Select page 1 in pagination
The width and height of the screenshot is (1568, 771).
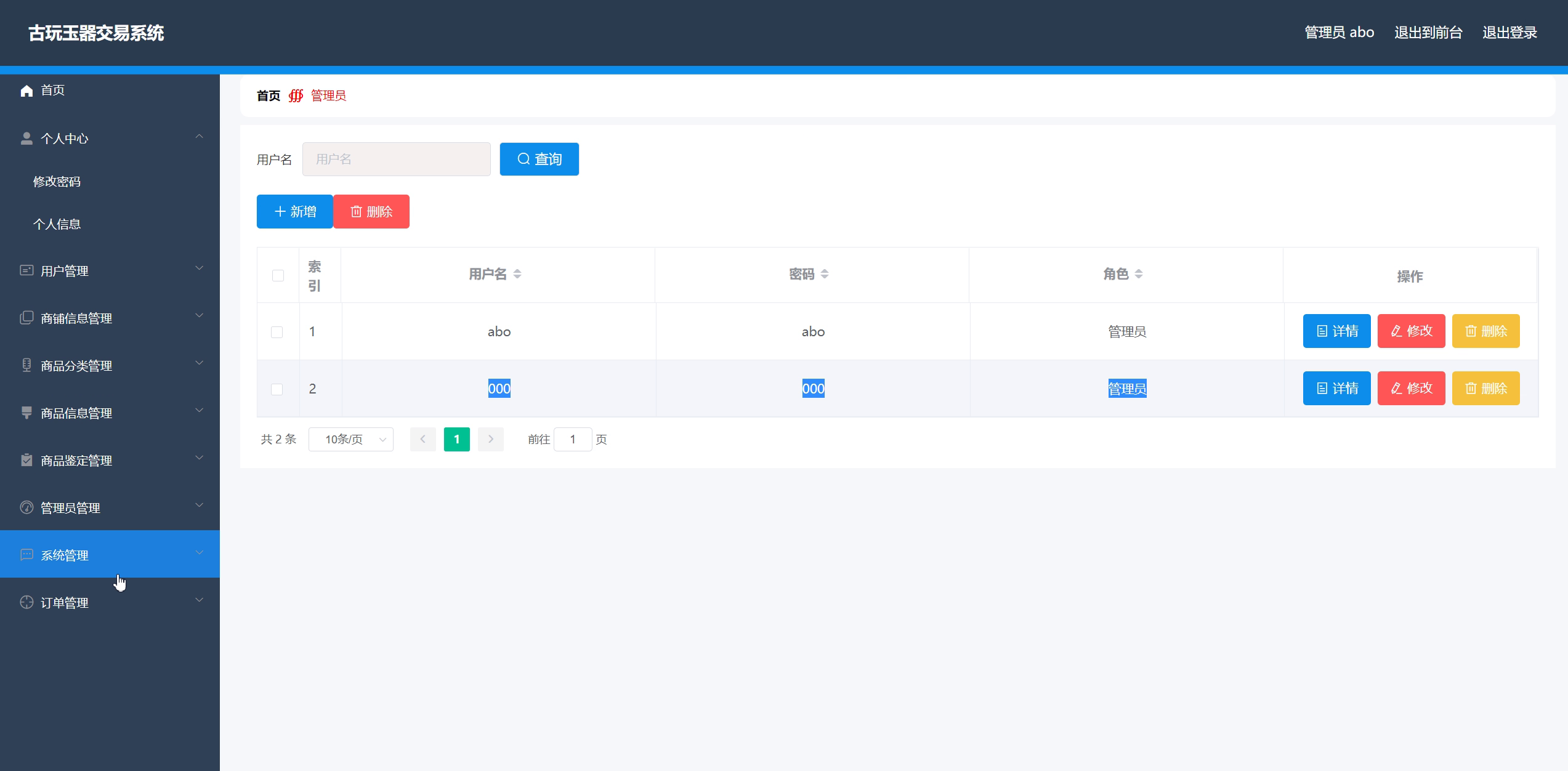(457, 439)
